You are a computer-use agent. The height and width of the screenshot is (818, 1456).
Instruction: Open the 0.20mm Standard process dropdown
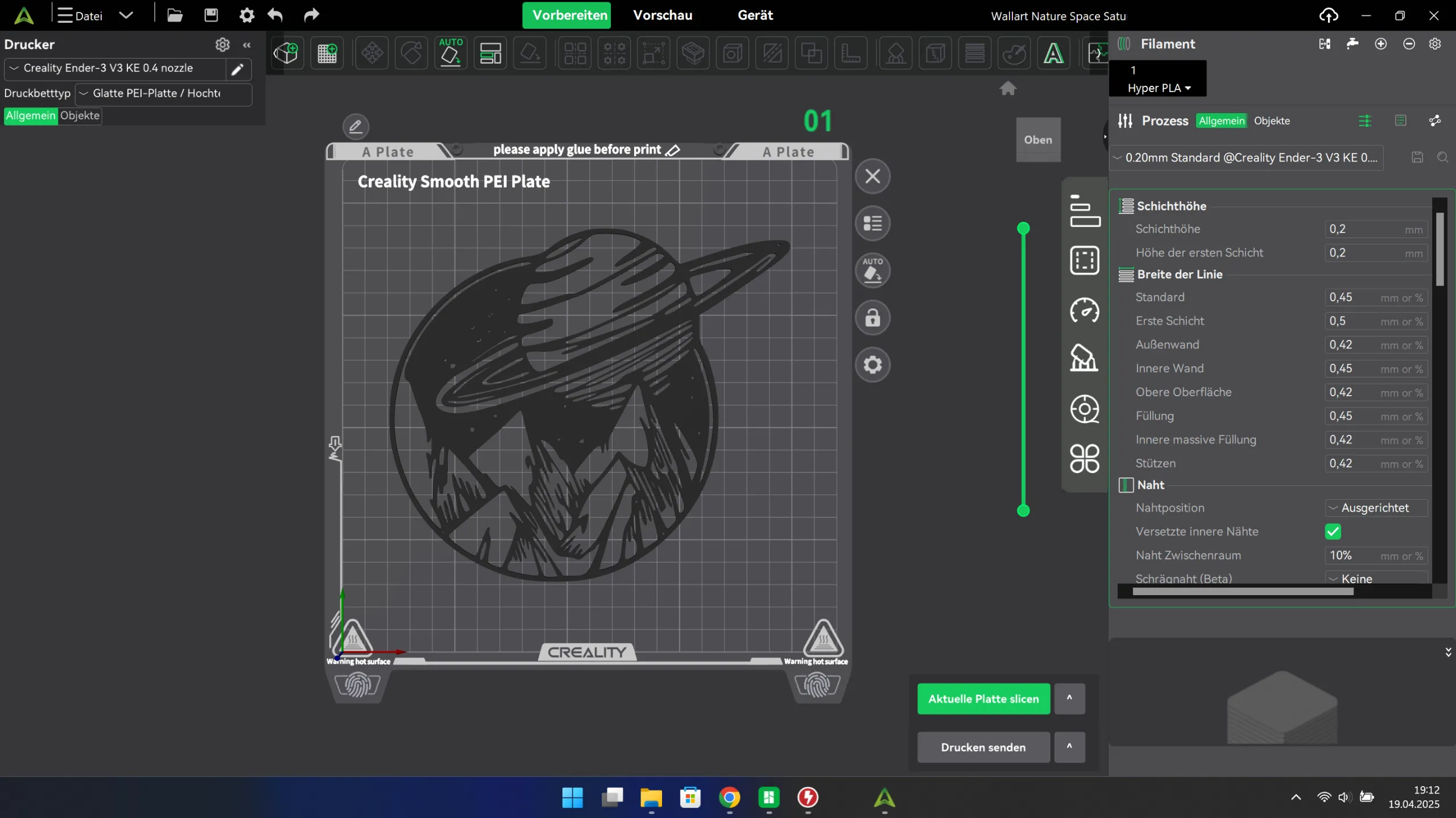tap(1247, 157)
